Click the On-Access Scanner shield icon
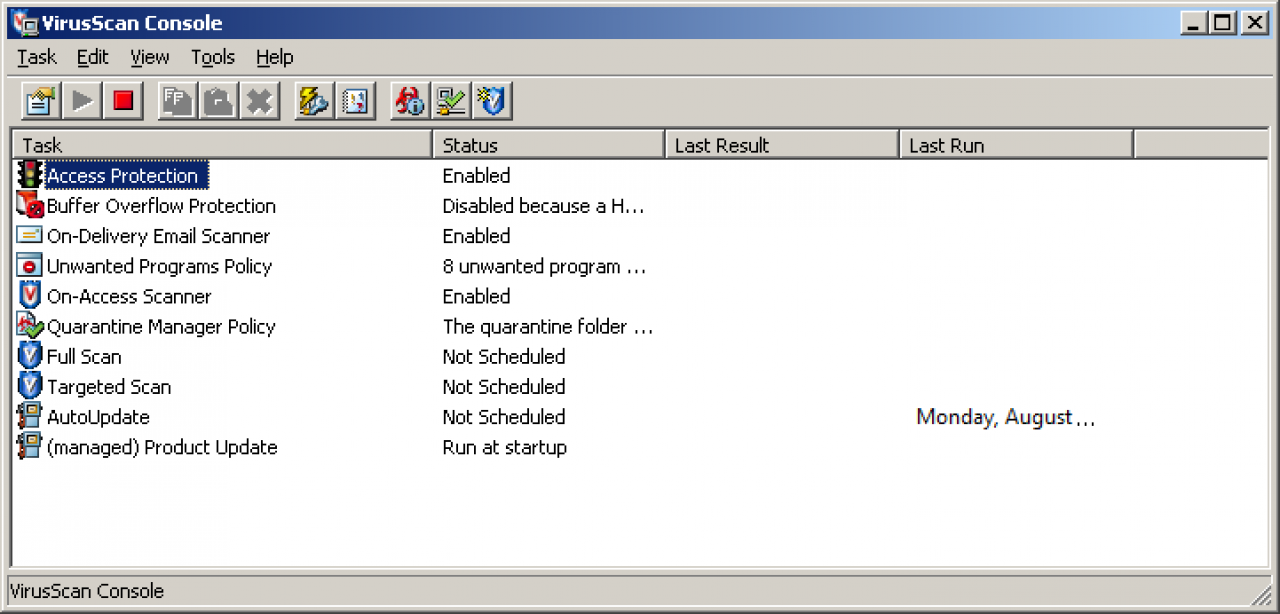The width and height of the screenshot is (1280, 614). [30, 296]
